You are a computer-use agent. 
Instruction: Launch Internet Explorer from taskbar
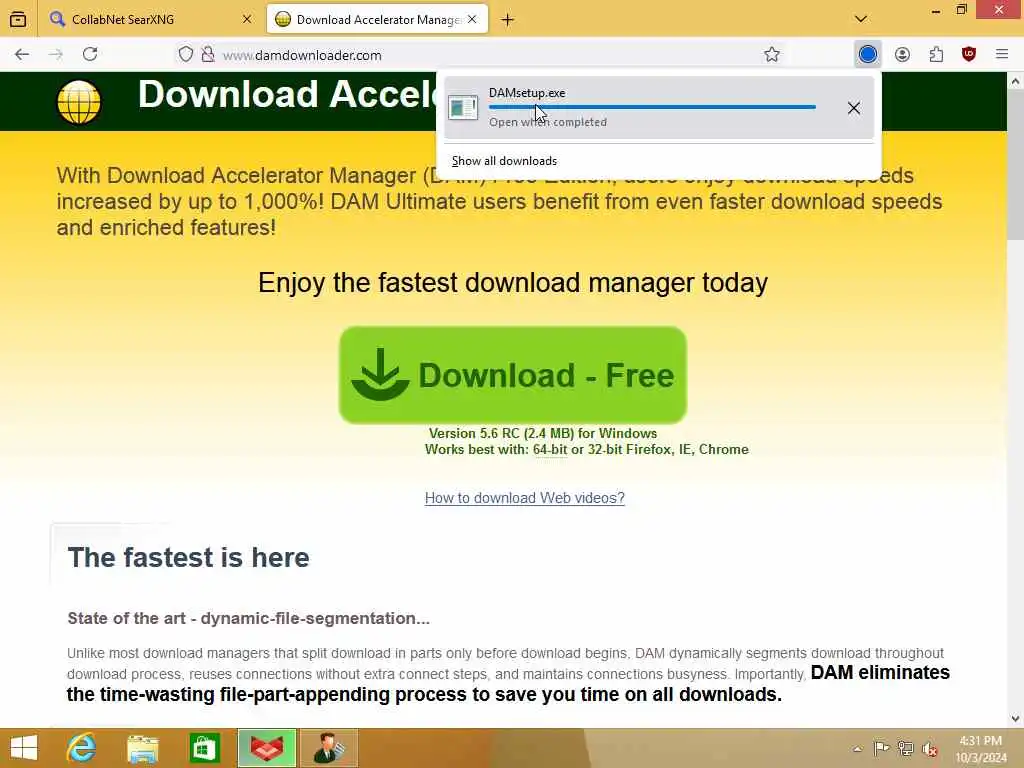pos(82,748)
